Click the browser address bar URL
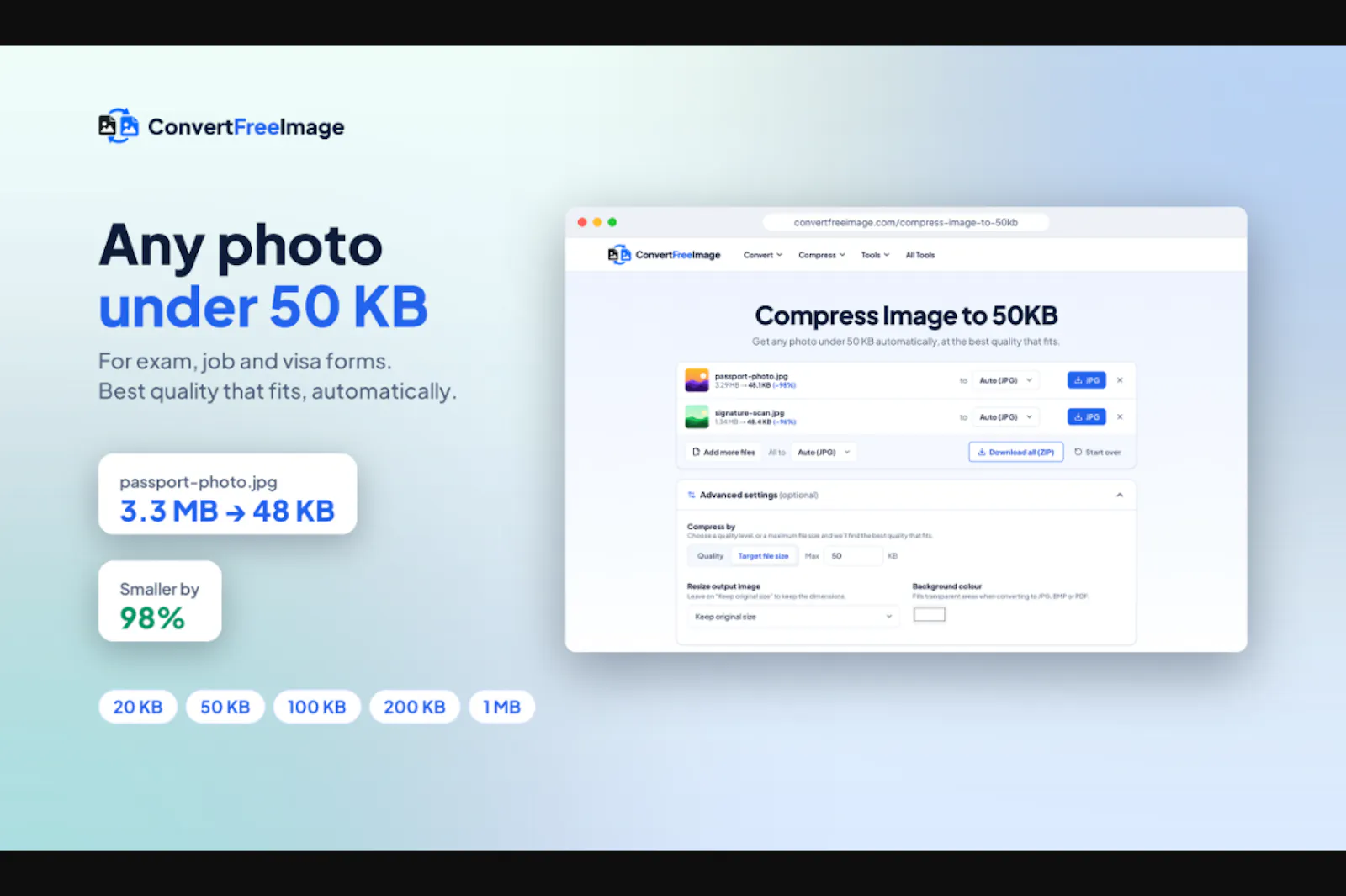 point(905,222)
